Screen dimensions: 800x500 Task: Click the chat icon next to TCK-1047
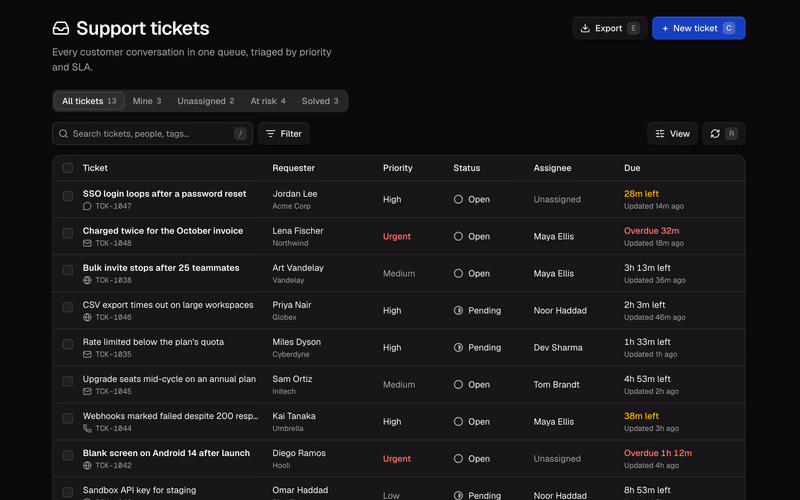pos(87,206)
